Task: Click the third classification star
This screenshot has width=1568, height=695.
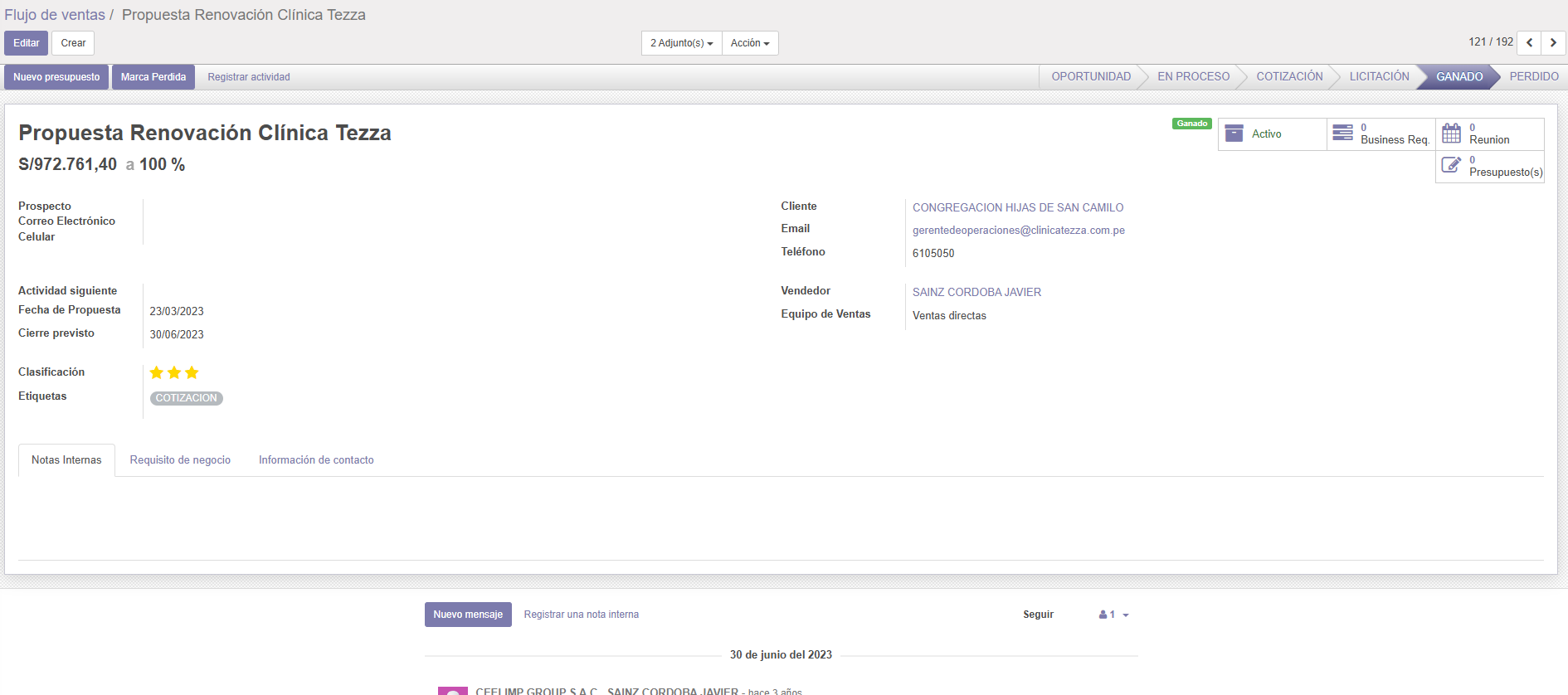Action: point(192,372)
